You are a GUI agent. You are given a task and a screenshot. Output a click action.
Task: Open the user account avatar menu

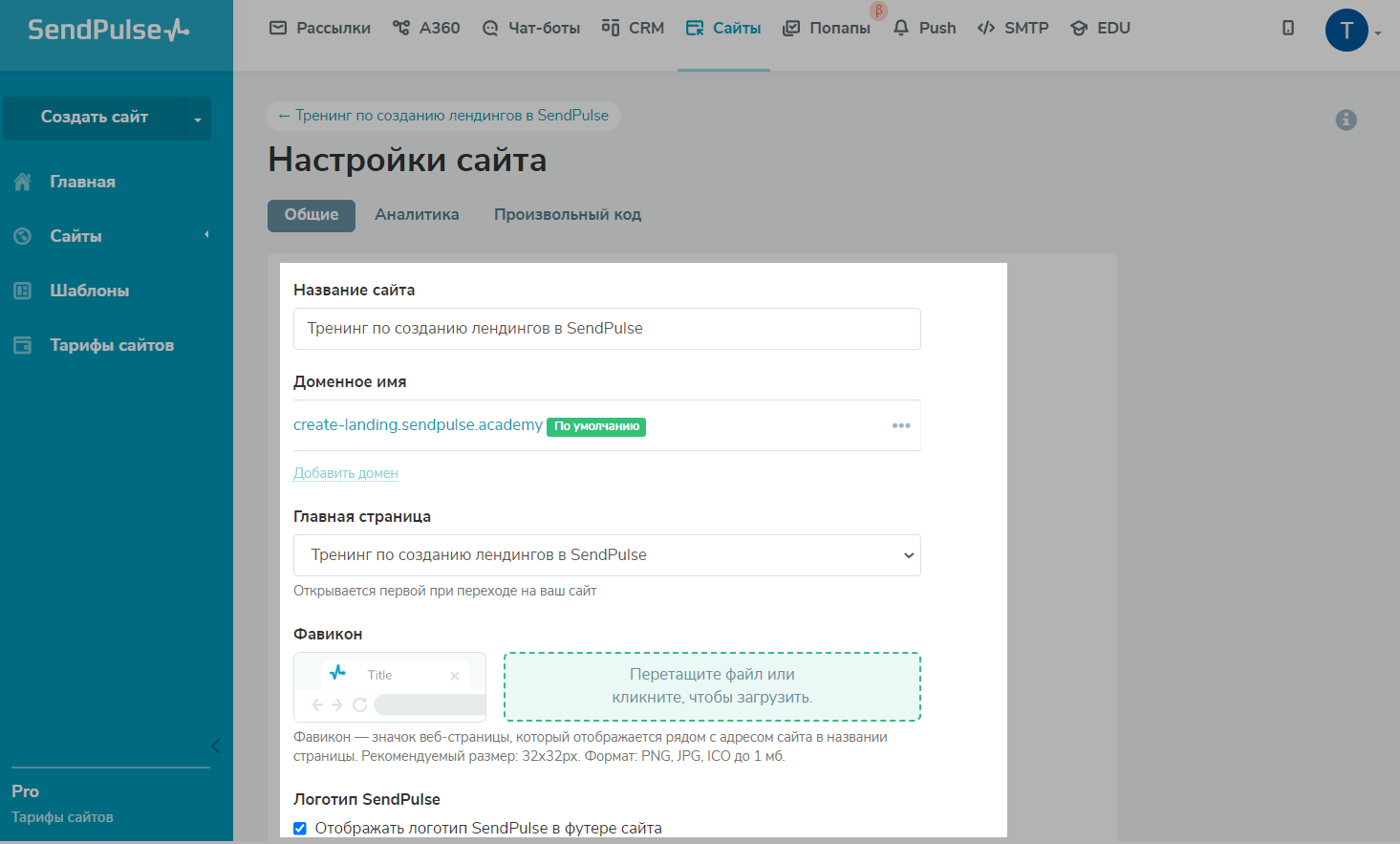[x=1346, y=31]
